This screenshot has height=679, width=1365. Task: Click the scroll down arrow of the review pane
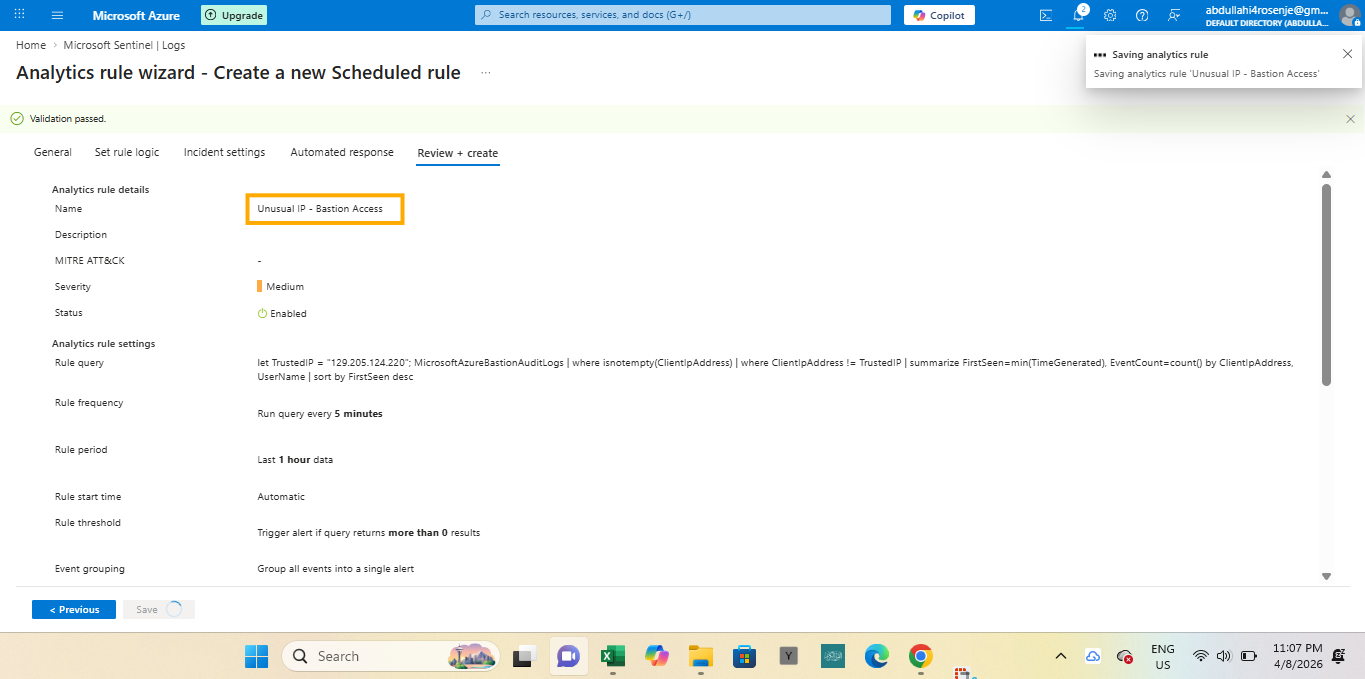[x=1326, y=576]
